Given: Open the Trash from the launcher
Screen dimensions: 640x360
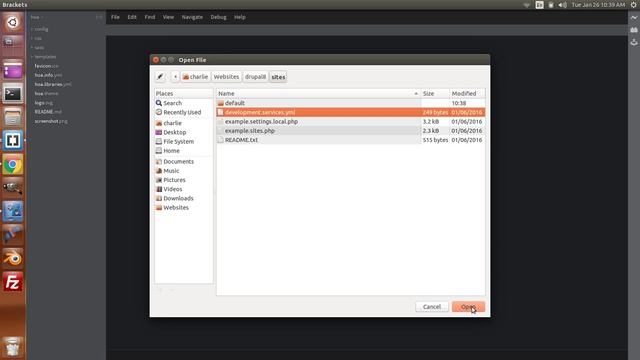Looking at the screenshot, I should click(x=13, y=347).
